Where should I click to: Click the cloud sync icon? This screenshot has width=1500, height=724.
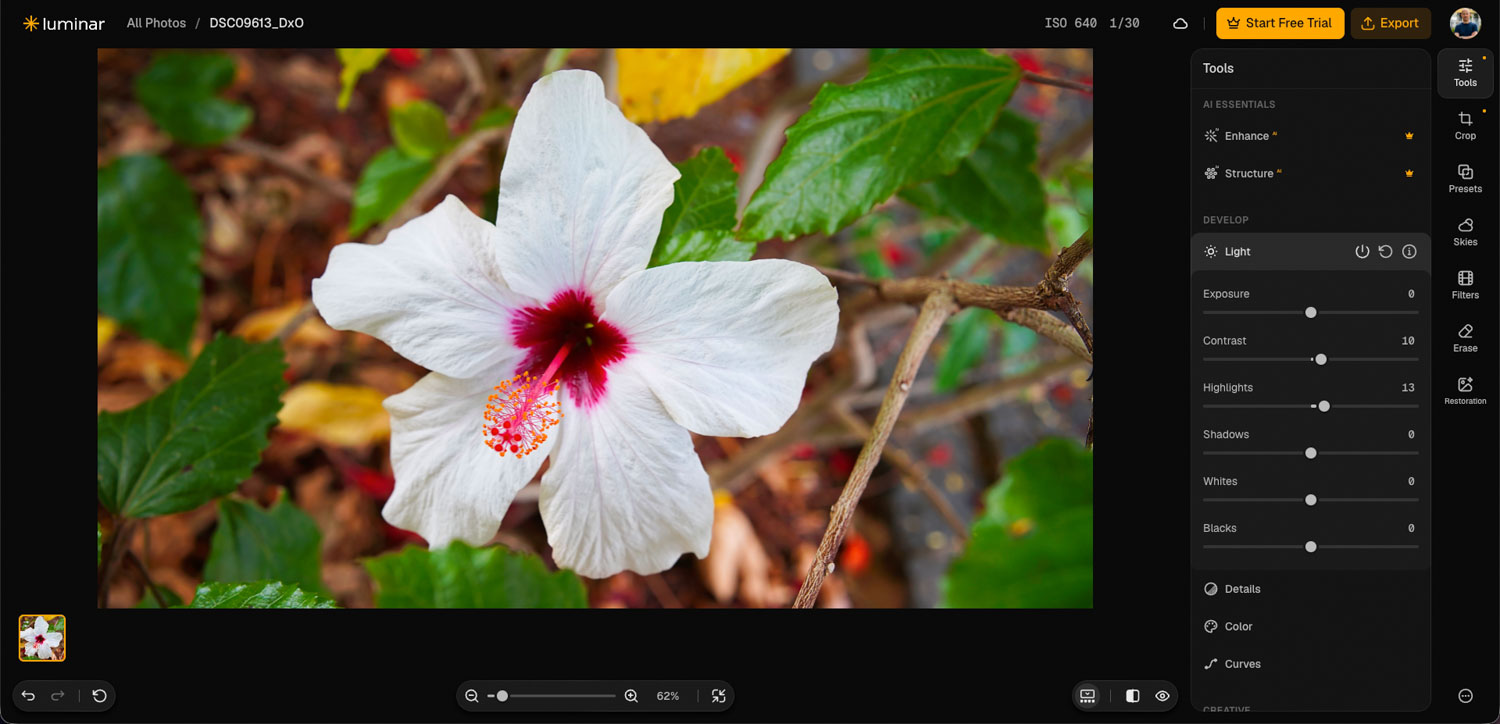pos(1180,23)
